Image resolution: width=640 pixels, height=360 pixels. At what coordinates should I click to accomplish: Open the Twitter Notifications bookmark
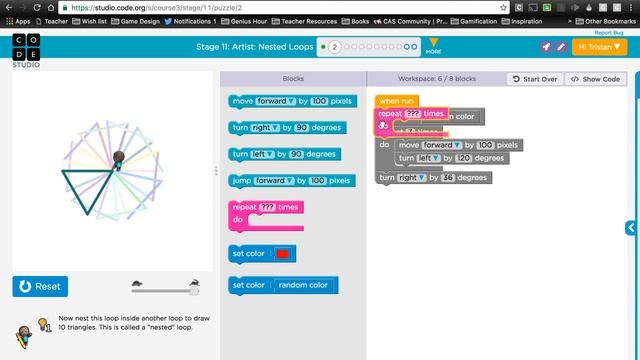190,21
